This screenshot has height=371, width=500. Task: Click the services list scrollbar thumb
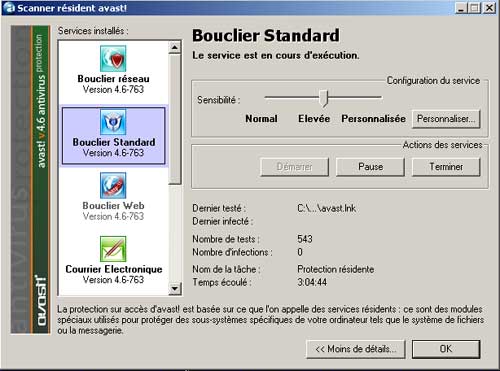(175, 119)
